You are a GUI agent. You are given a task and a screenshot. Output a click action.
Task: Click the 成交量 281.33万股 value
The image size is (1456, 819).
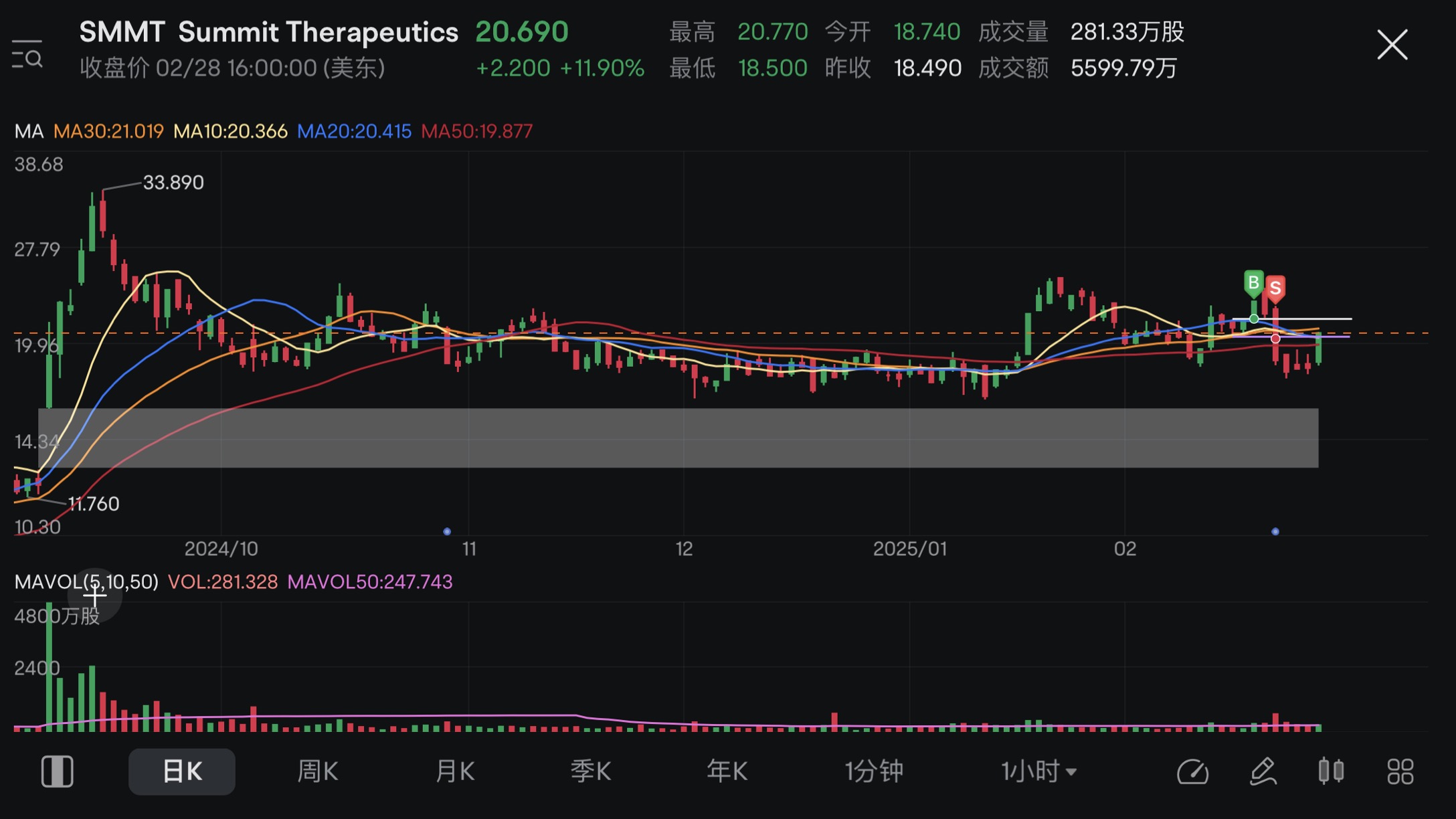[1081, 31]
